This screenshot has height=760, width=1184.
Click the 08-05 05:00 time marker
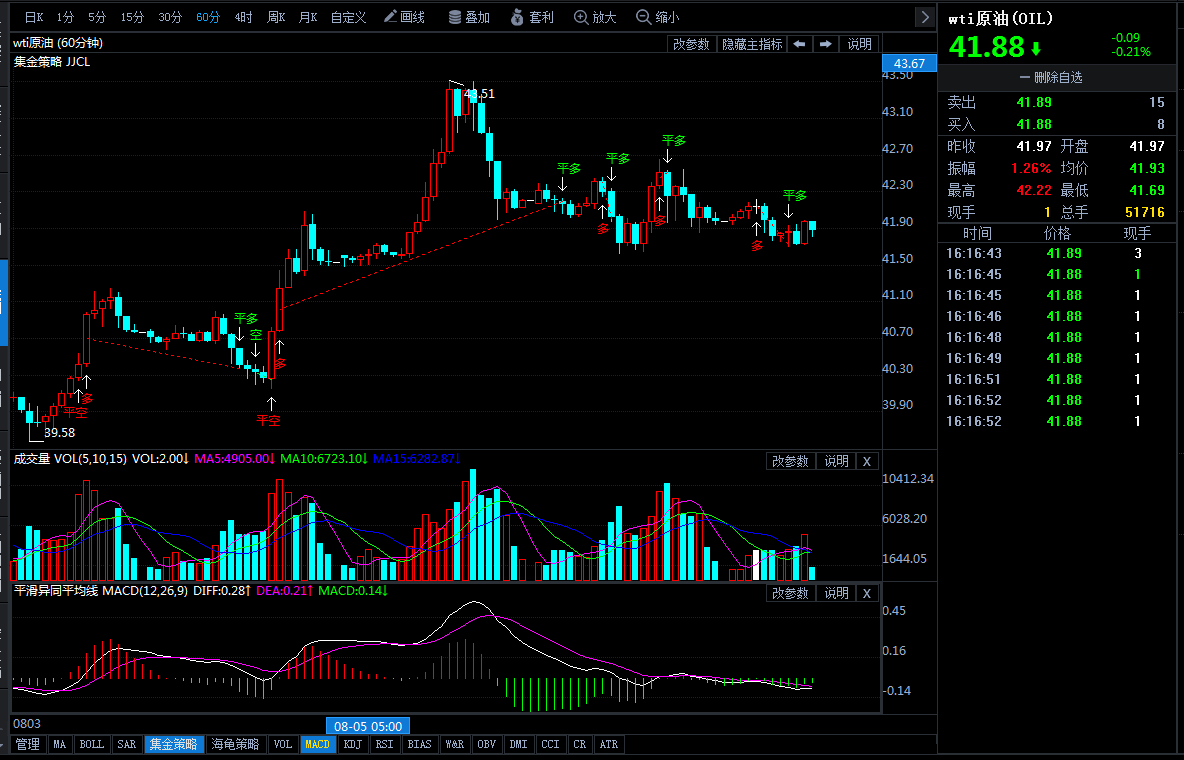click(x=368, y=726)
